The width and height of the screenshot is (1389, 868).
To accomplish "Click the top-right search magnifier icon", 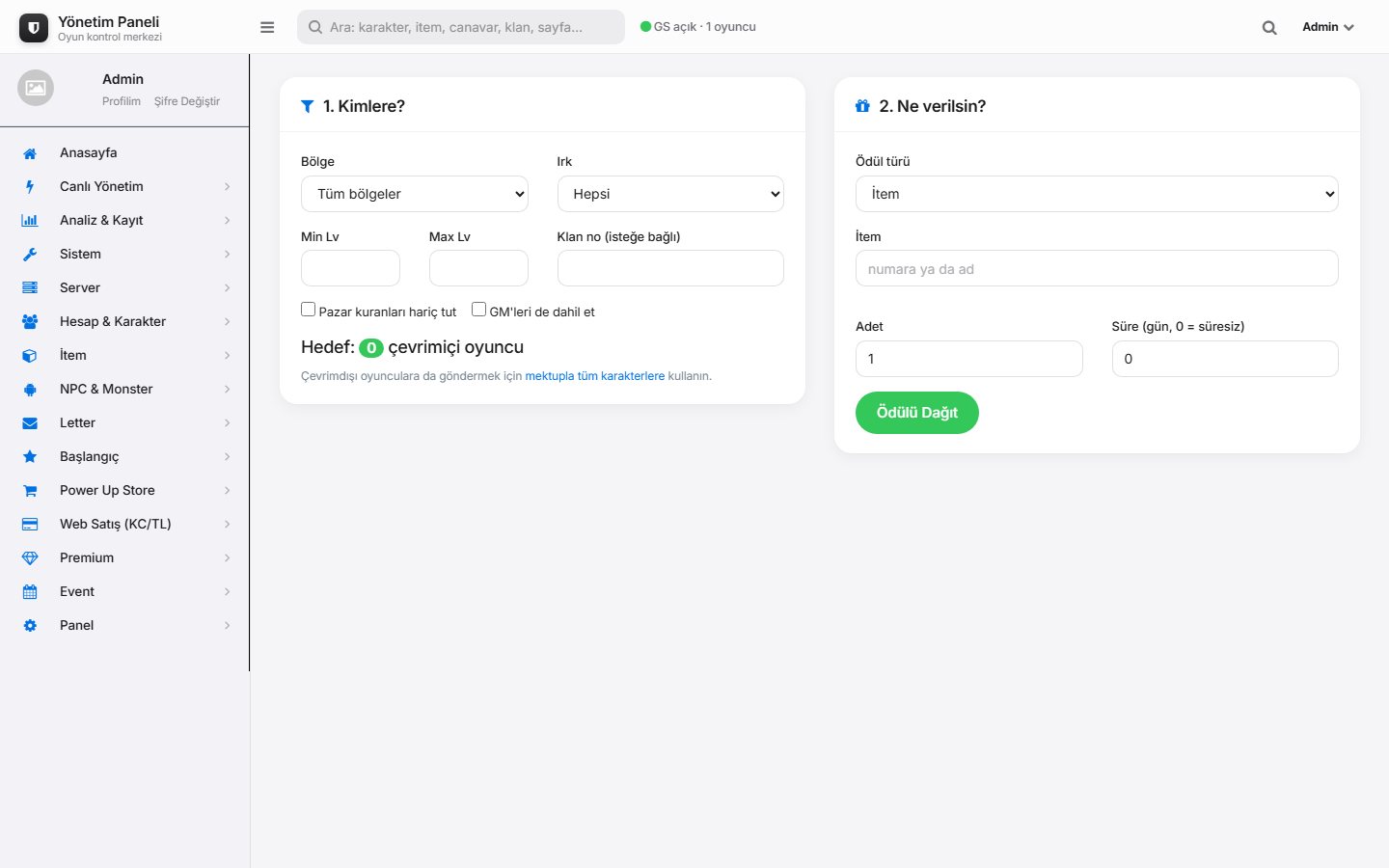I will [x=1269, y=28].
